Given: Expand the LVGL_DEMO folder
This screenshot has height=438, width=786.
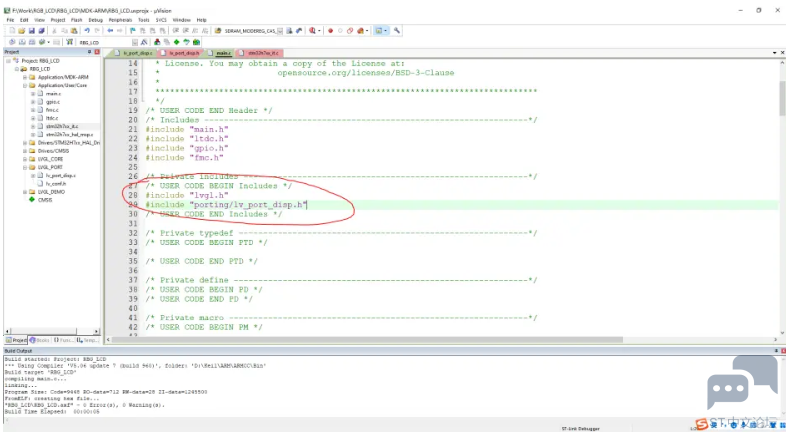Looking at the screenshot, I should click(25, 192).
